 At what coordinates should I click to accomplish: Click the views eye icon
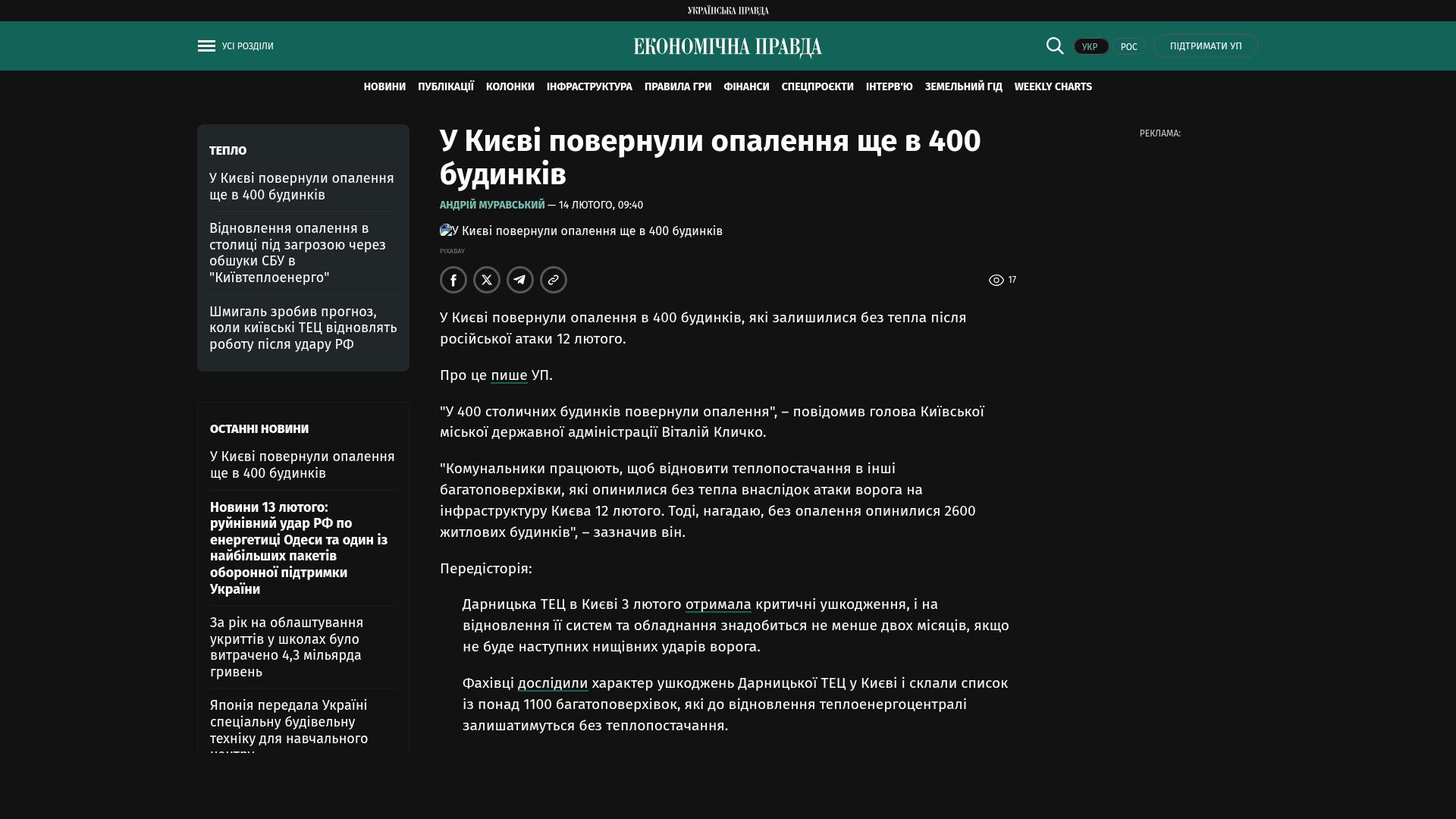tap(996, 281)
